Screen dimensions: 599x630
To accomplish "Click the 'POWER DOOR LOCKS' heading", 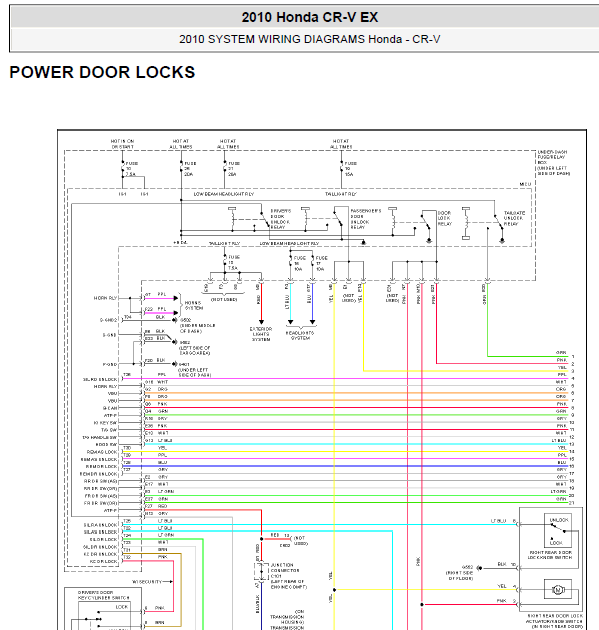I will (102, 72).
